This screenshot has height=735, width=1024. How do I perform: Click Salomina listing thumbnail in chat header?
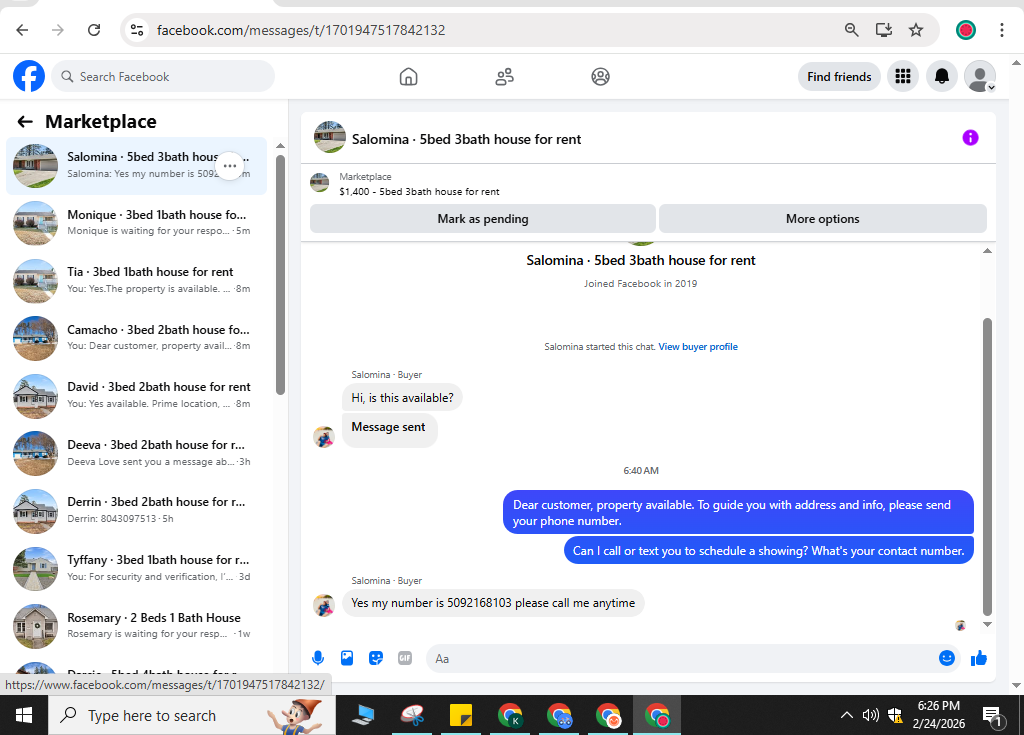[330, 137]
